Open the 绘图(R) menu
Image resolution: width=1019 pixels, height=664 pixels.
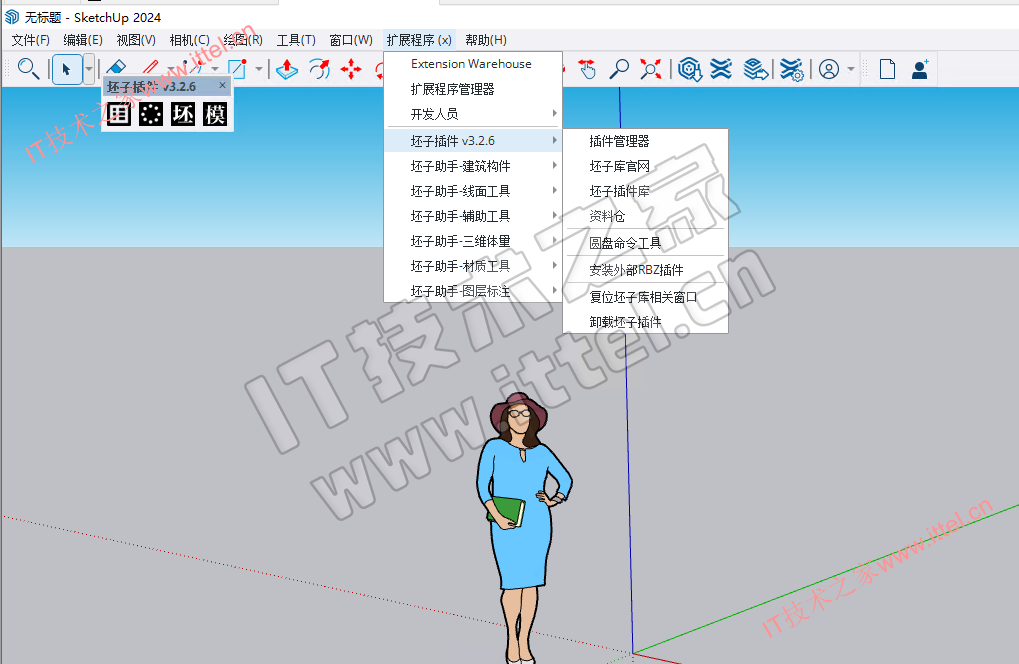243,40
